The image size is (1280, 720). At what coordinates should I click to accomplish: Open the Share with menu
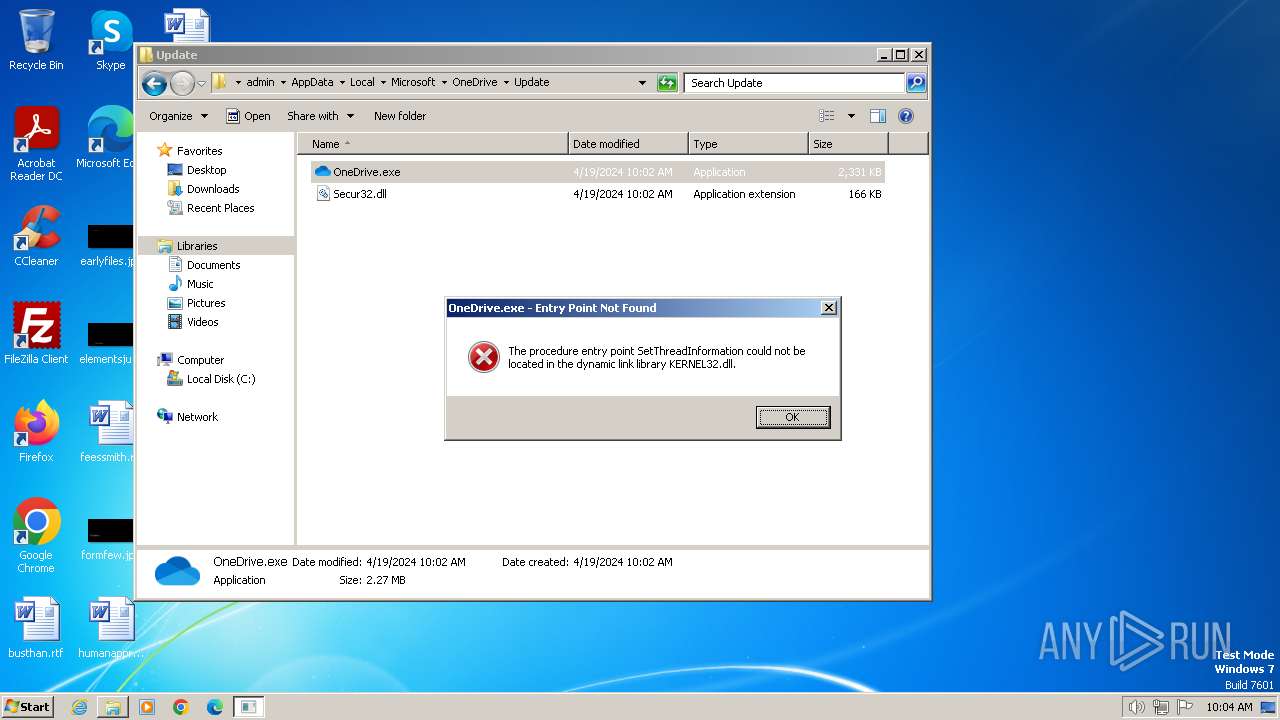pyautogui.click(x=320, y=116)
